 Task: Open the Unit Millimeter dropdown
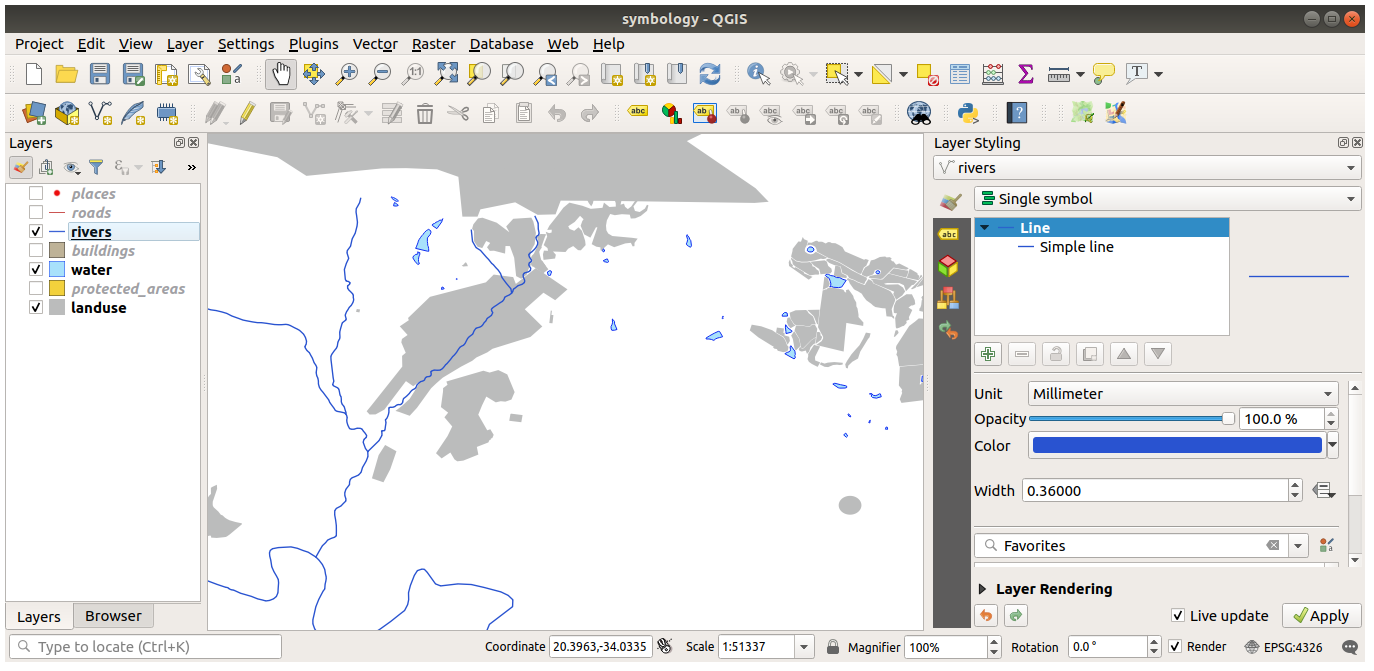click(x=1183, y=393)
